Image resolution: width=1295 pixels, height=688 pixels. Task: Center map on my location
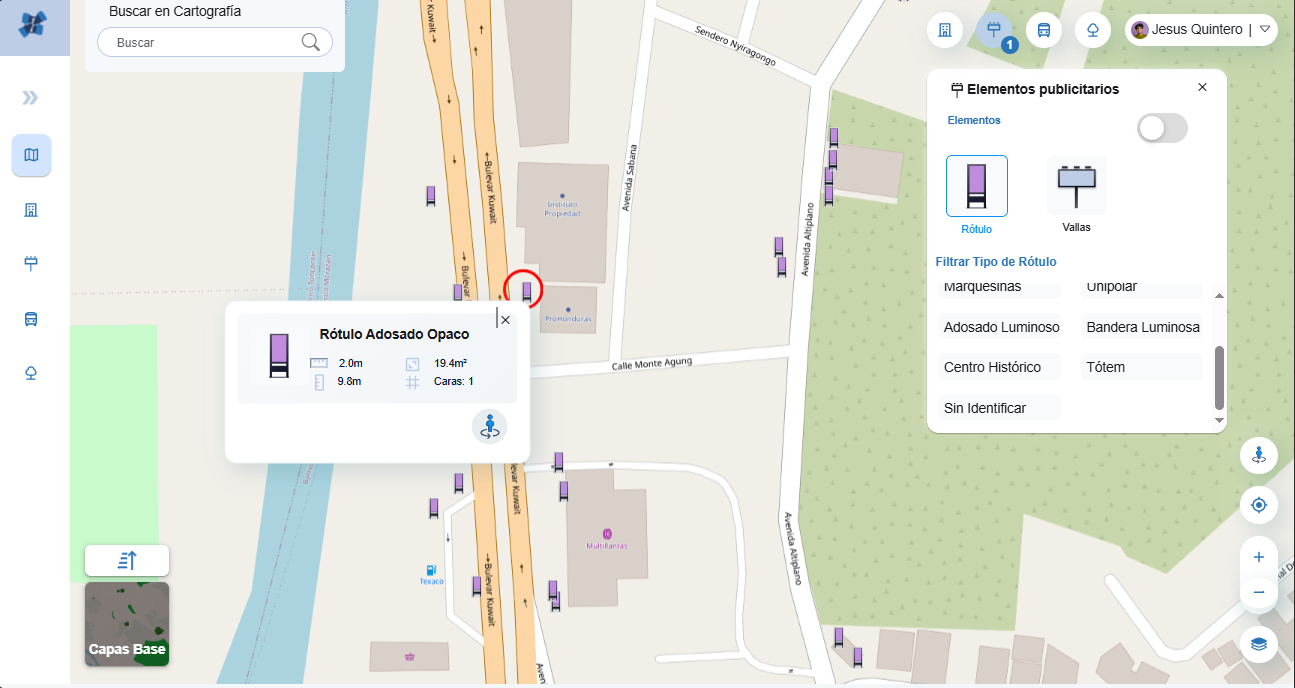pos(1258,505)
